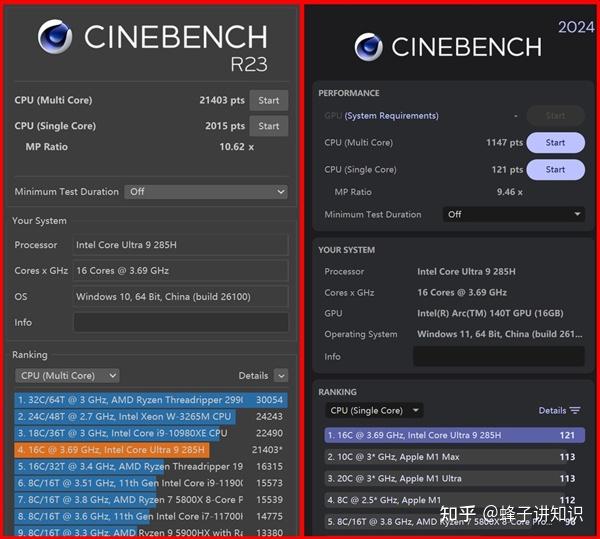Click the R23 OS field
Screen dimensions: 600x539
coord(181,296)
